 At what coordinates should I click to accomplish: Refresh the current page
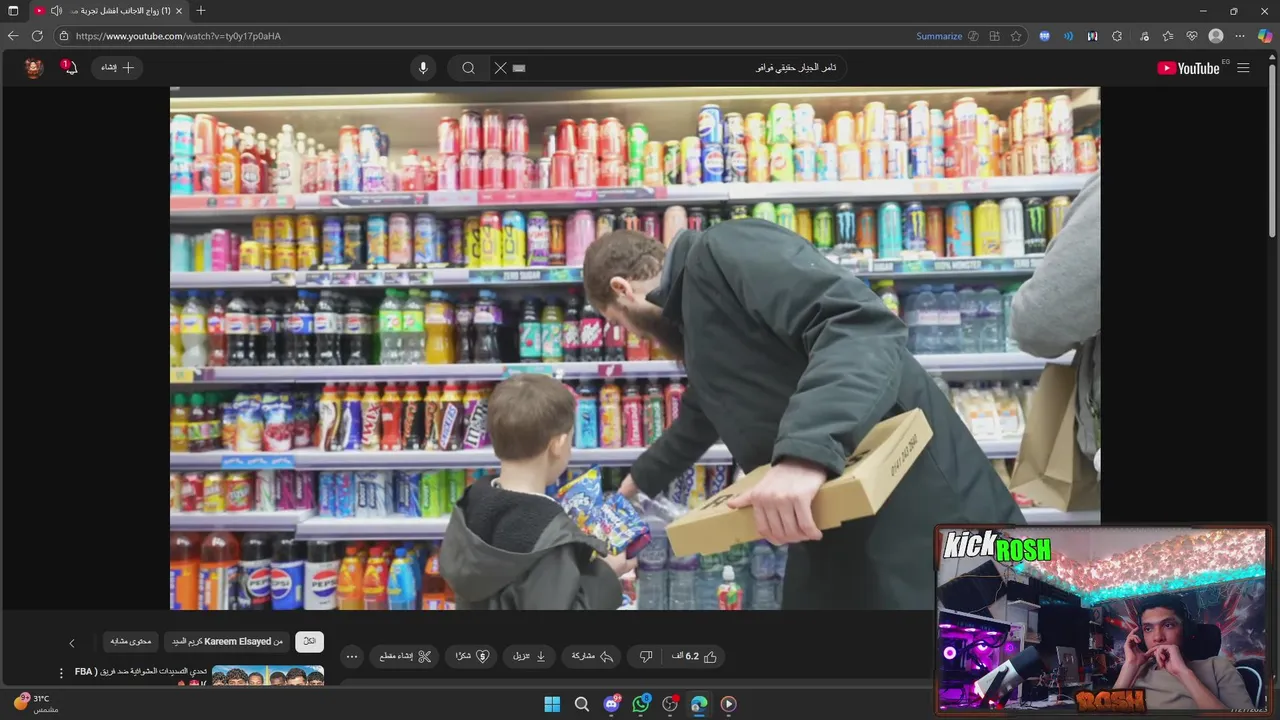(37, 36)
